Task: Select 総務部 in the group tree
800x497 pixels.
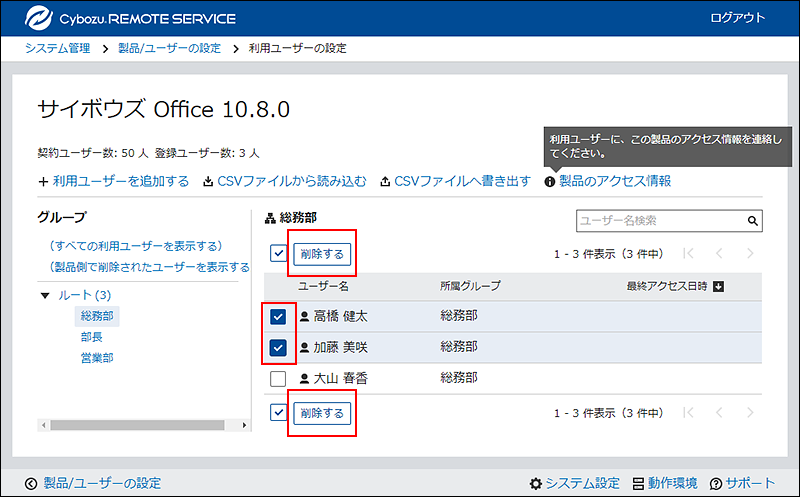Action: coord(97,316)
